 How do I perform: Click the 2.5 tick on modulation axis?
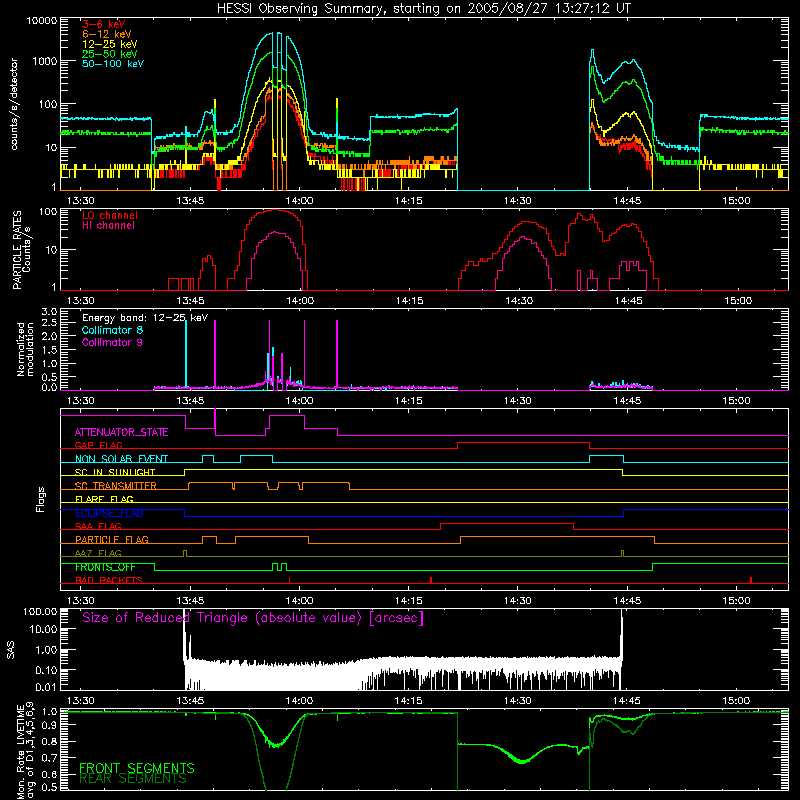click(x=49, y=323)
